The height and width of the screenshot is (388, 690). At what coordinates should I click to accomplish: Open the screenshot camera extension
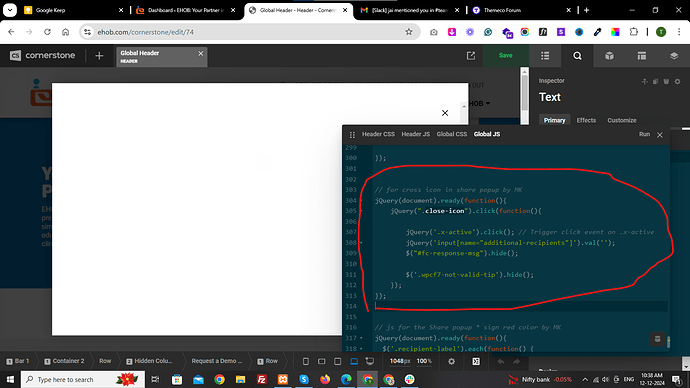434,32
